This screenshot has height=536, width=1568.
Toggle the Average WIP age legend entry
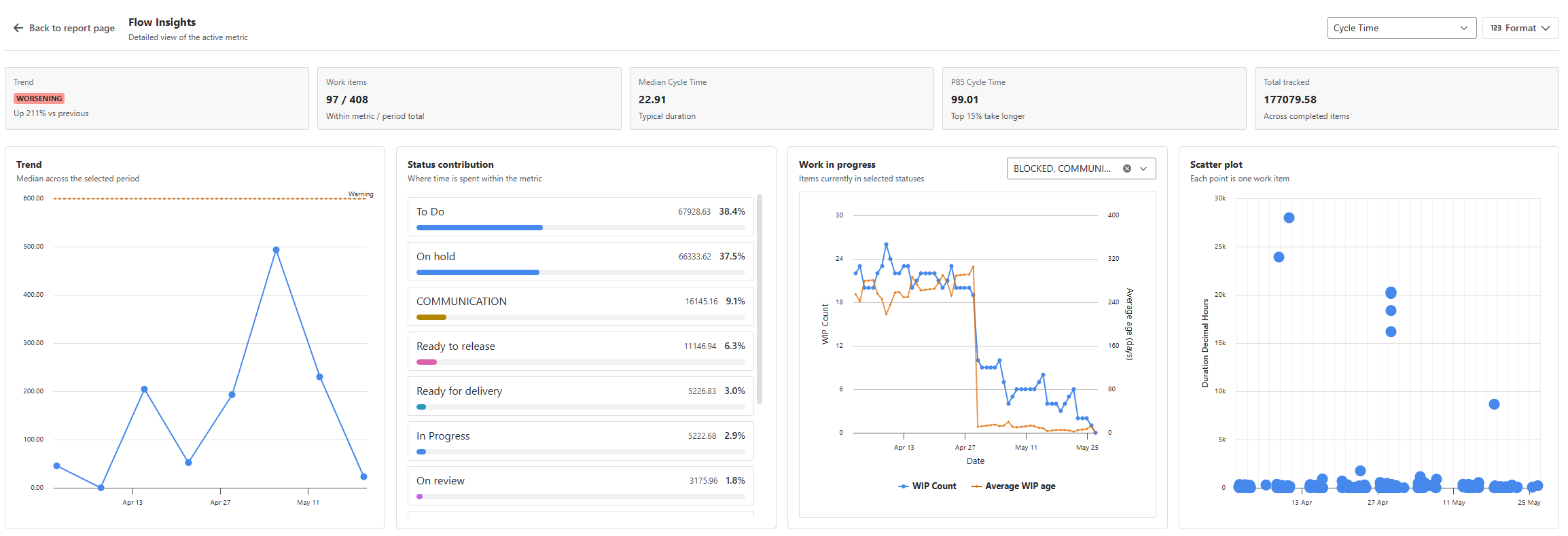coord(1014,486)
